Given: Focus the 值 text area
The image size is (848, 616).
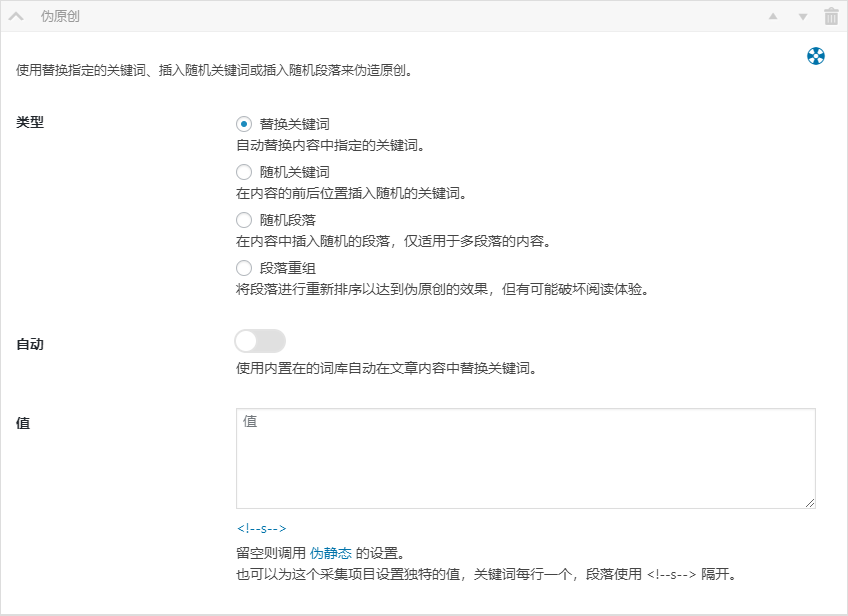Looking at the screenshot, I should pyautogui.click(x=526, y=459).
